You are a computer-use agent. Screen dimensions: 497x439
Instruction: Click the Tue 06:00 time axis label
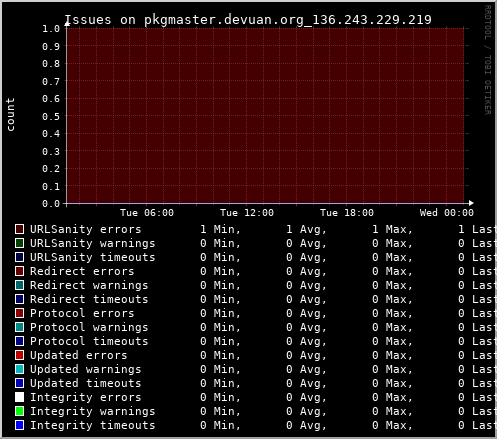pos(147,213)
